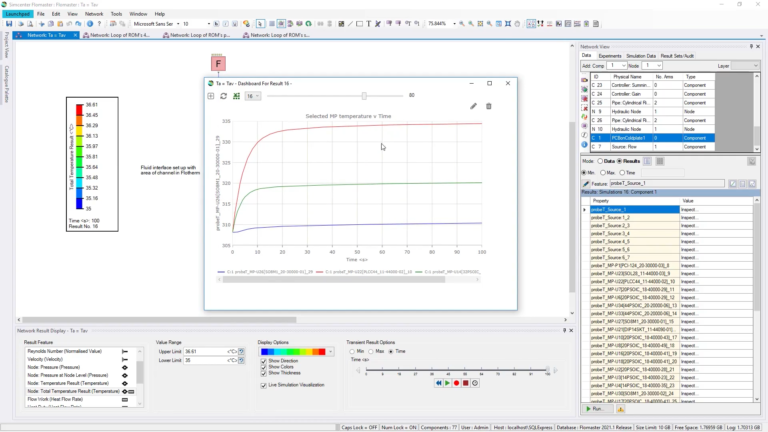Screen dimensions: 768x432
Task: Open the Network menu
Action: (94, 14)
